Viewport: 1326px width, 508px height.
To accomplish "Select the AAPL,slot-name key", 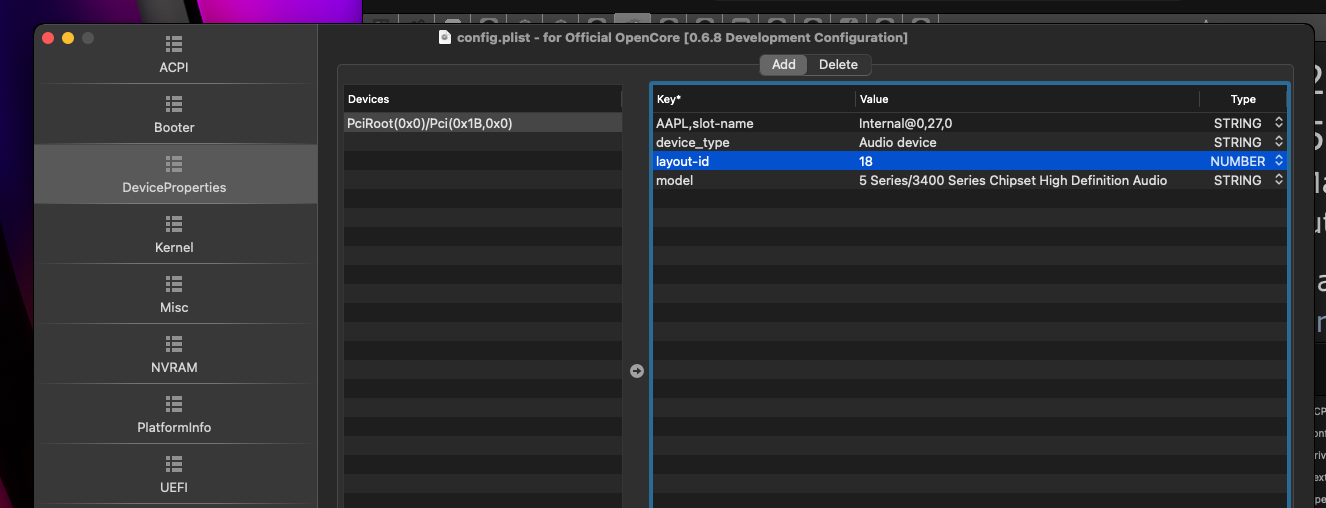I will pyautogui.click(x=704, y=123).
